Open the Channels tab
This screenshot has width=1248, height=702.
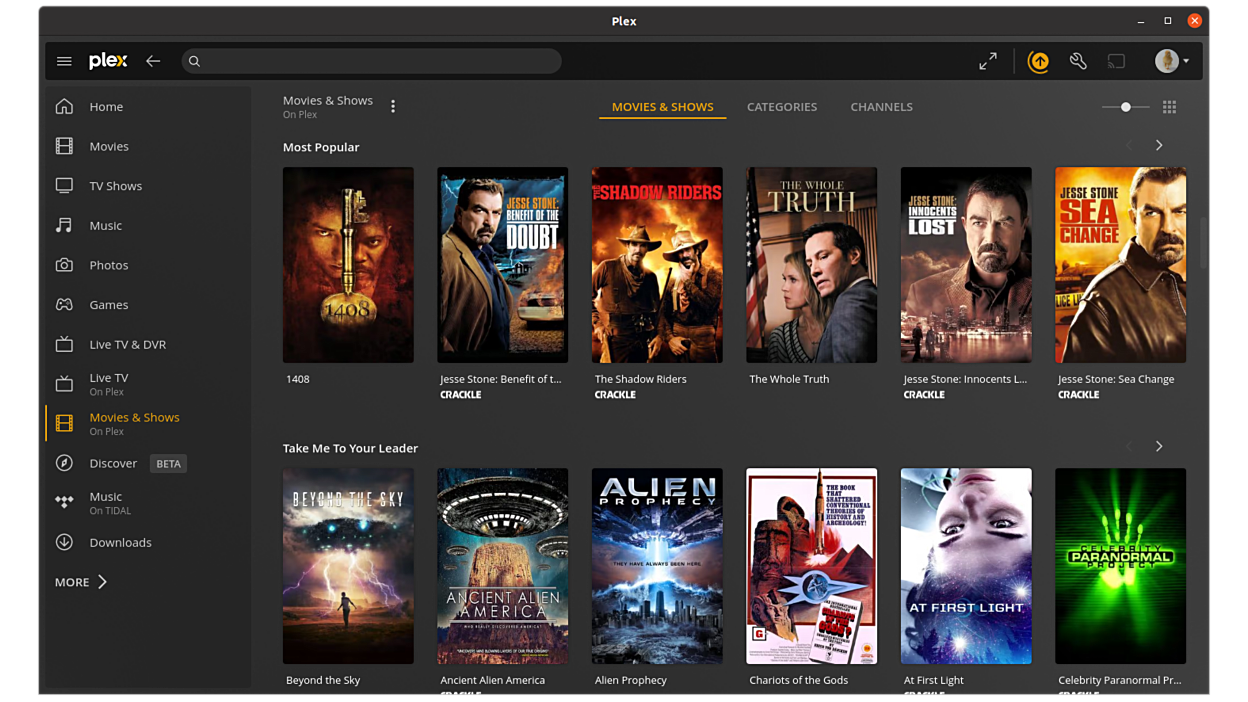coord(881,107)
